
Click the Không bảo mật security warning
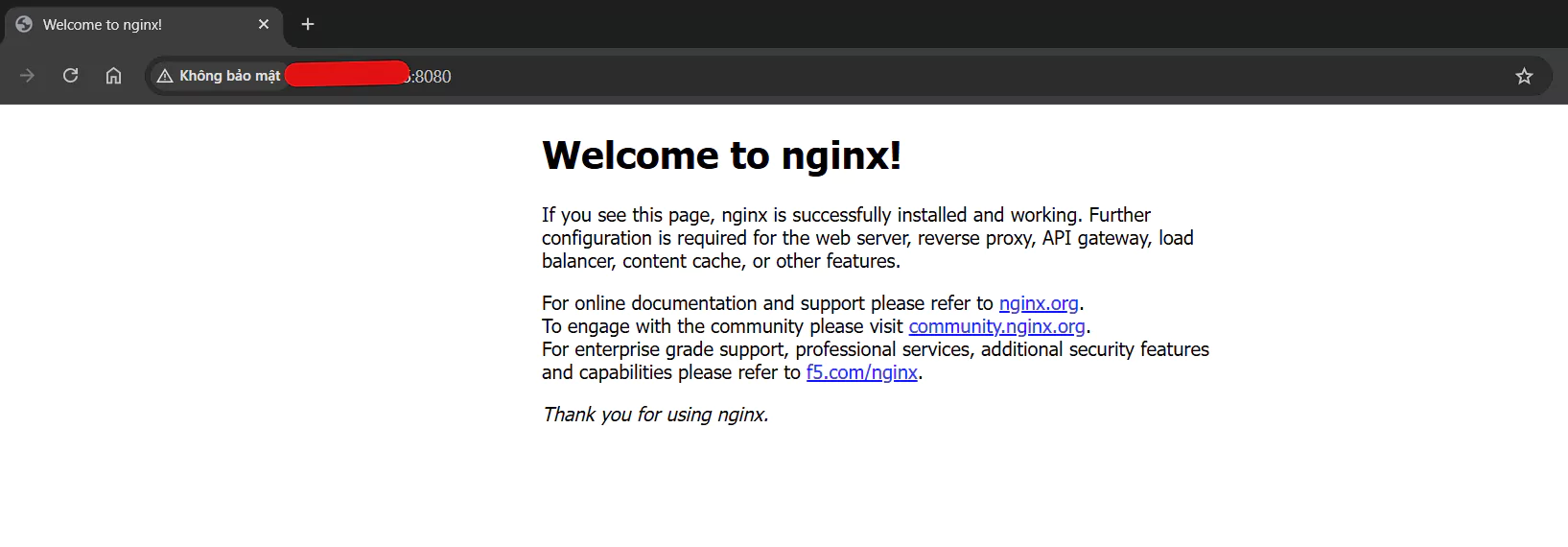point(219,76)
